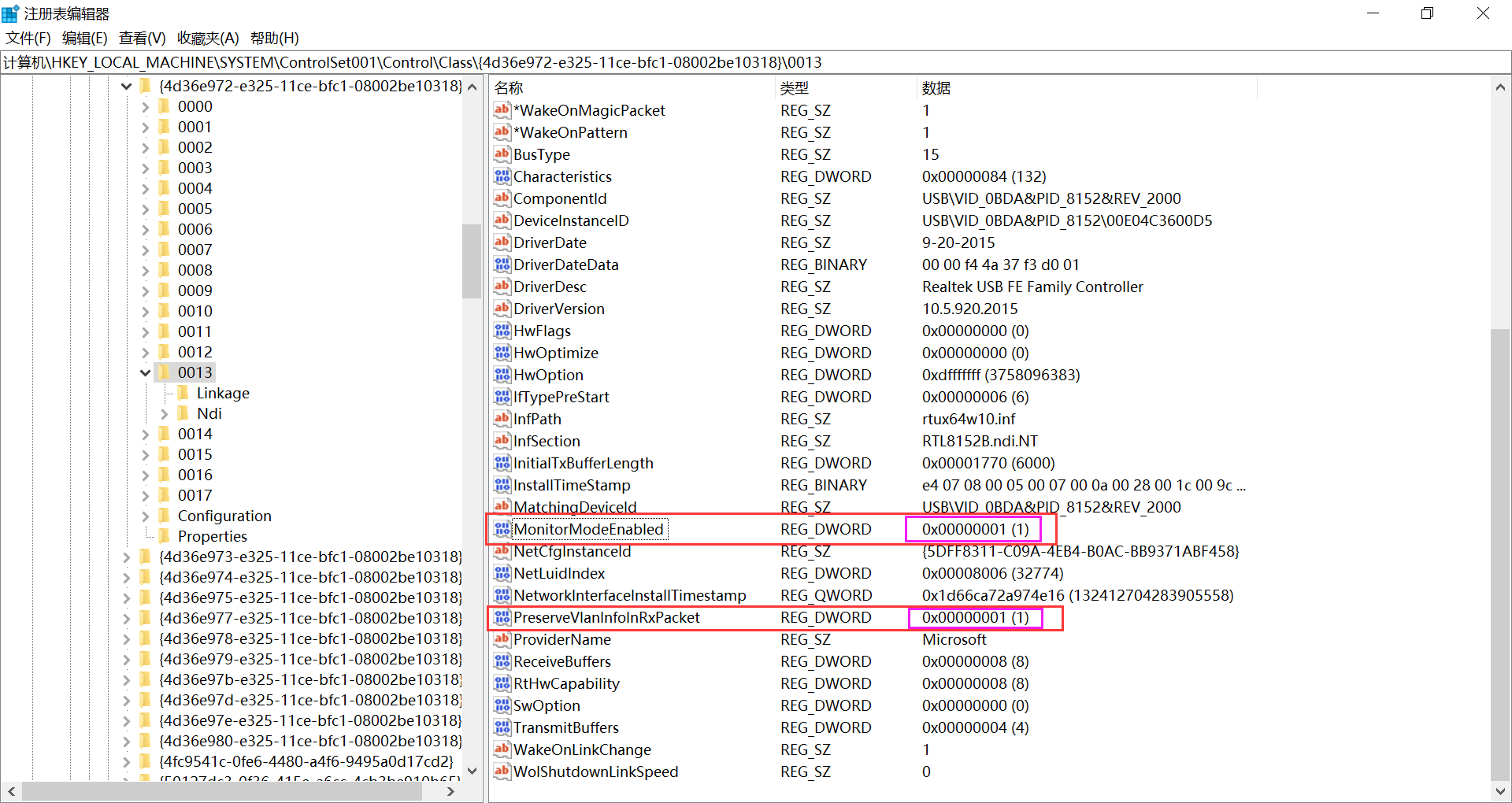Click the DWORD icon beside InitialTxBufferLength
1512x803 pixels.
click(x=502, y=463)
